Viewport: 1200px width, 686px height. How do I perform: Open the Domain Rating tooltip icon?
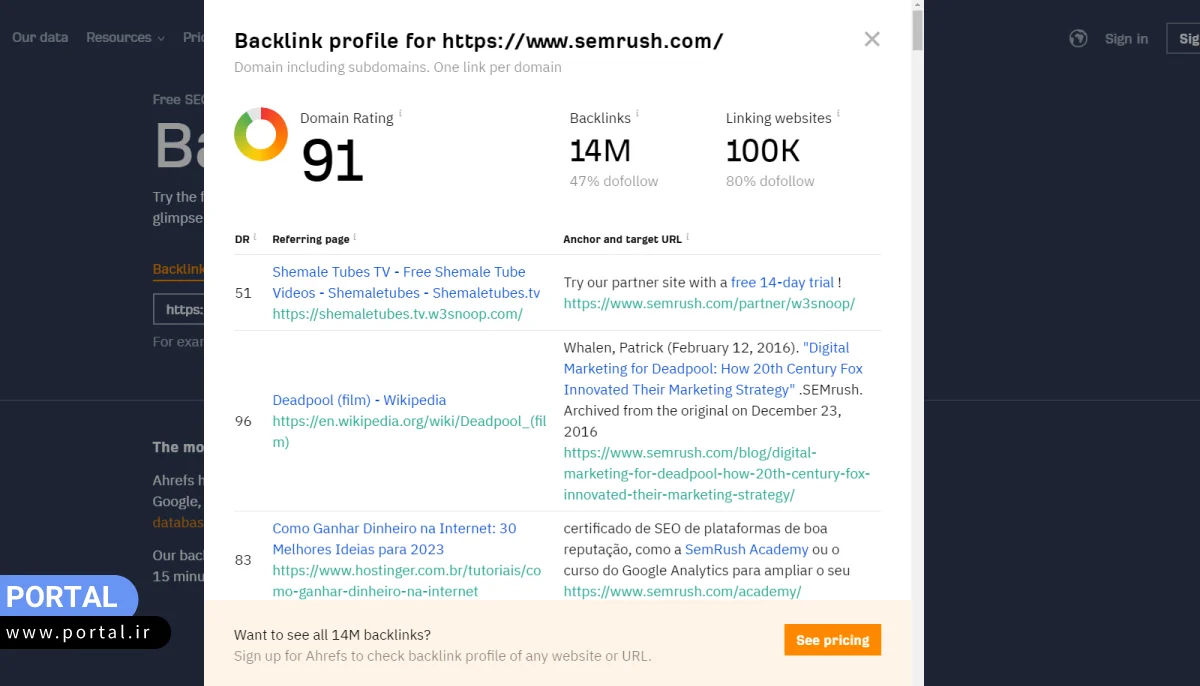click(399, 112)
